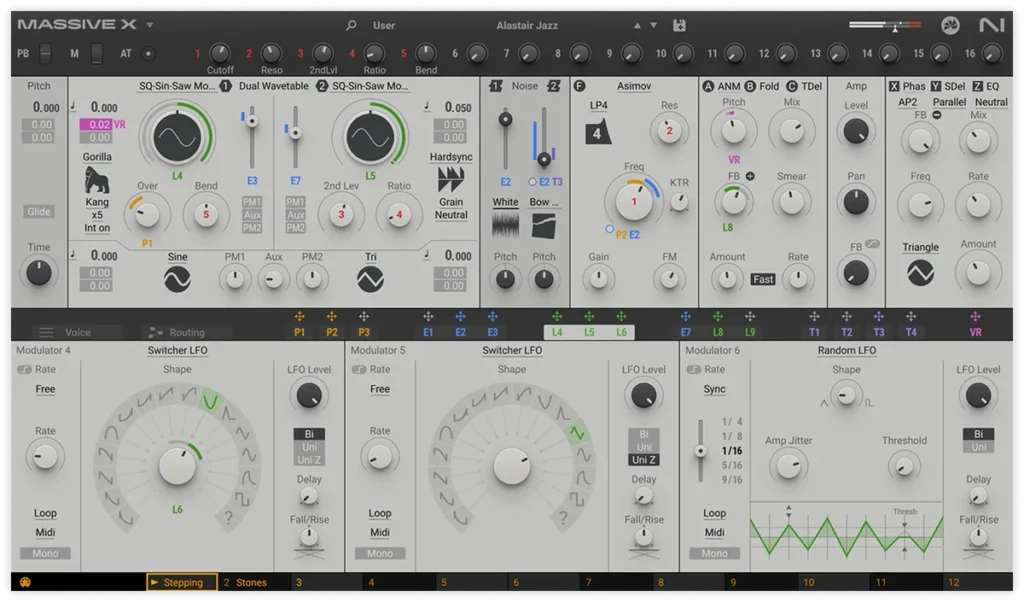Viewport: 1024px width, 602px height.
Task: Grab the P1 modulation drag handle
Action: click(x=299, y=317)
